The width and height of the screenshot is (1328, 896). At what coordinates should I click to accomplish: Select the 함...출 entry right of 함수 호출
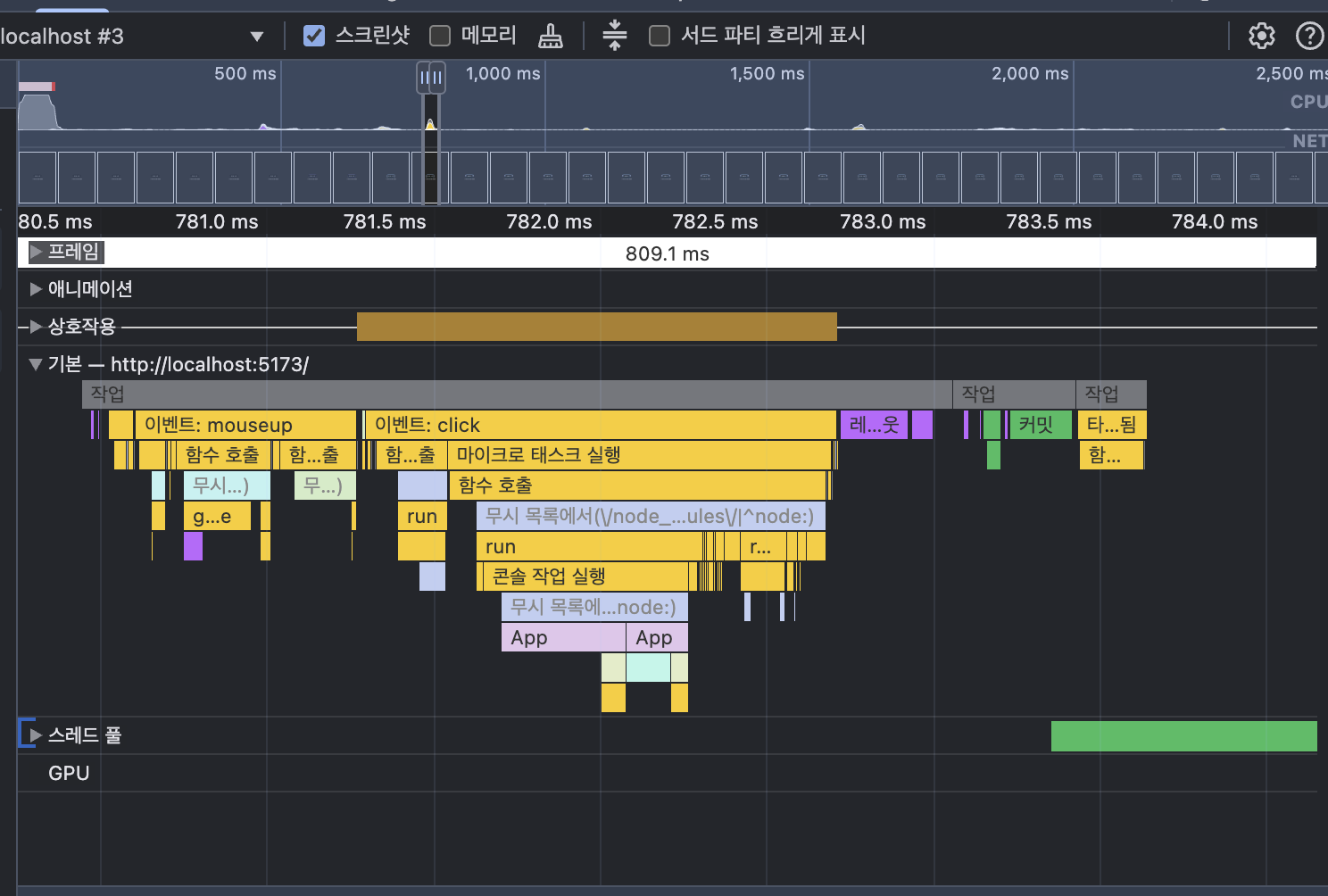[318, 455]
